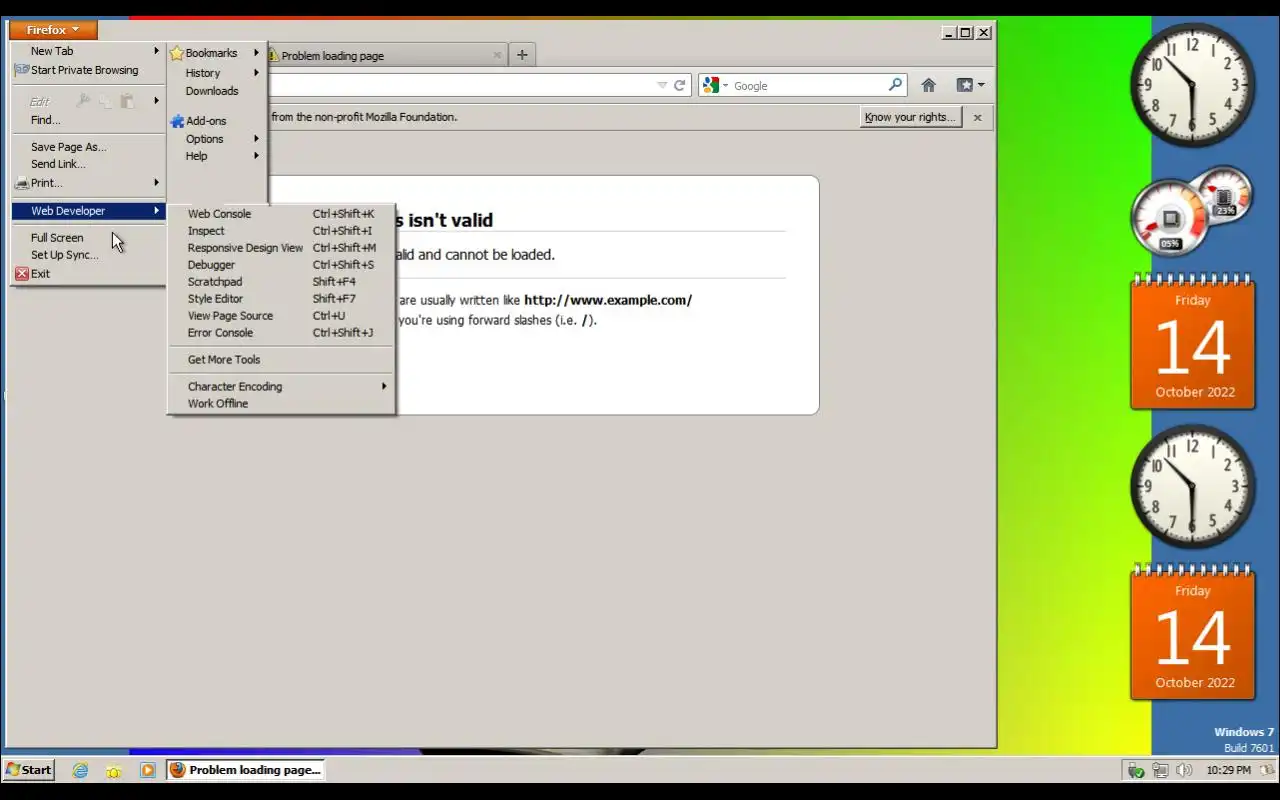Screen dimensions: 1280x800
Task: Click the Media Player taskbar icon
Action: pos(148,770)
